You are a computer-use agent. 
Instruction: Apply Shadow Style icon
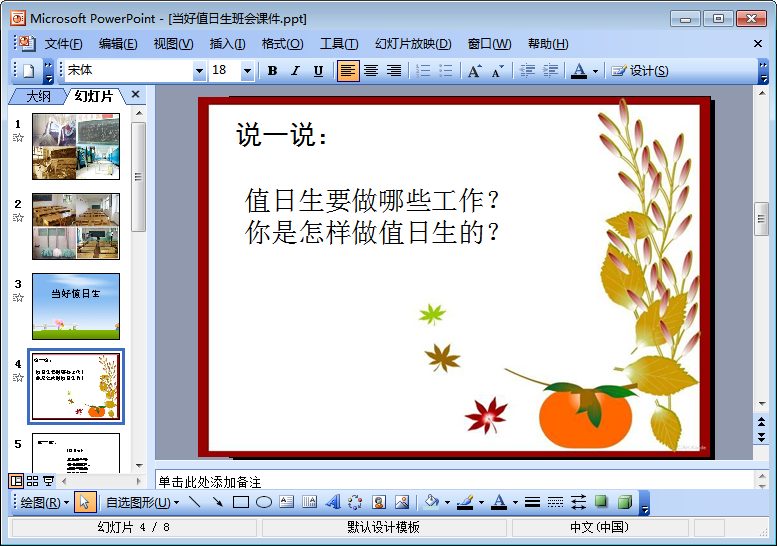[x=602, y=502]
